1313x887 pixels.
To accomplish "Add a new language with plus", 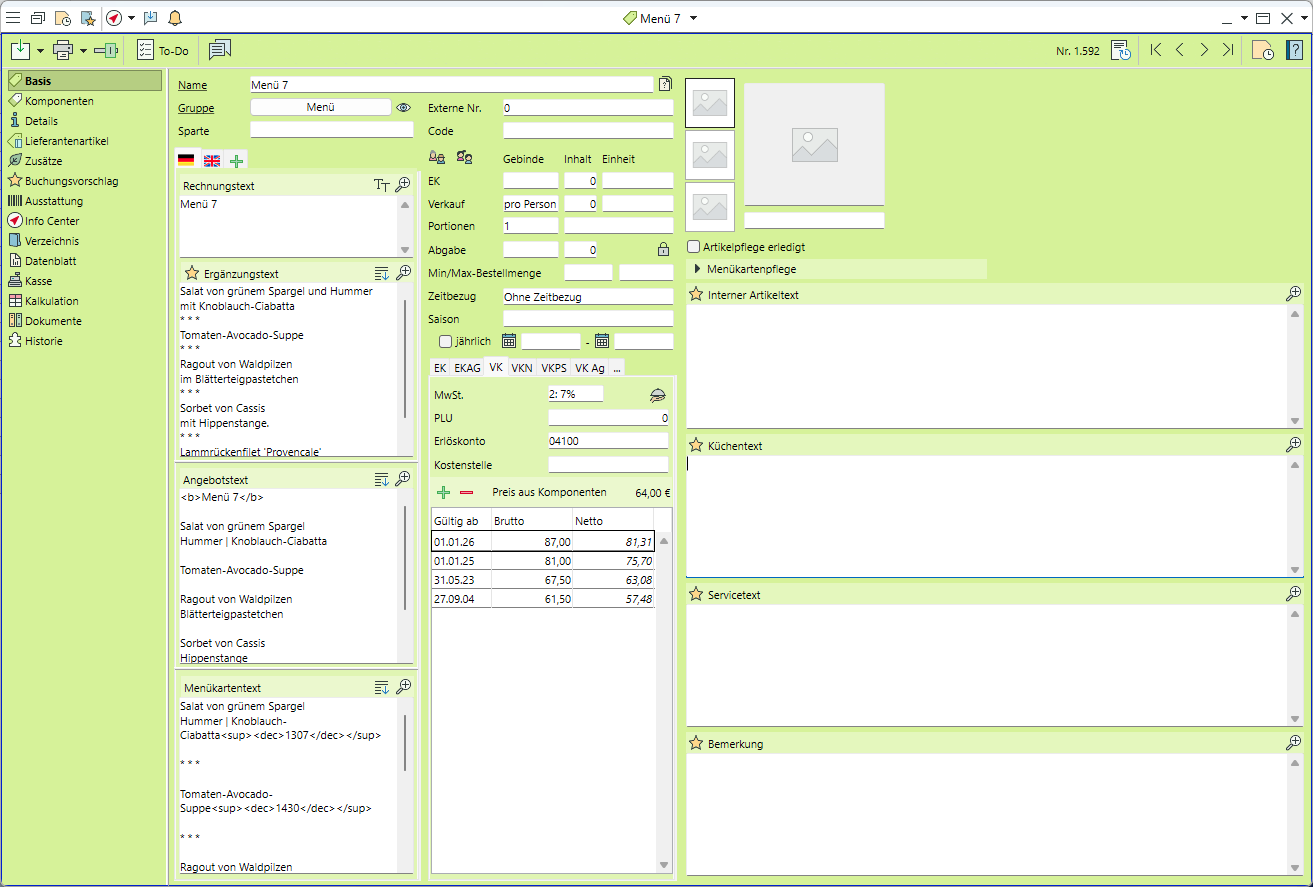I will click(236, 161).
